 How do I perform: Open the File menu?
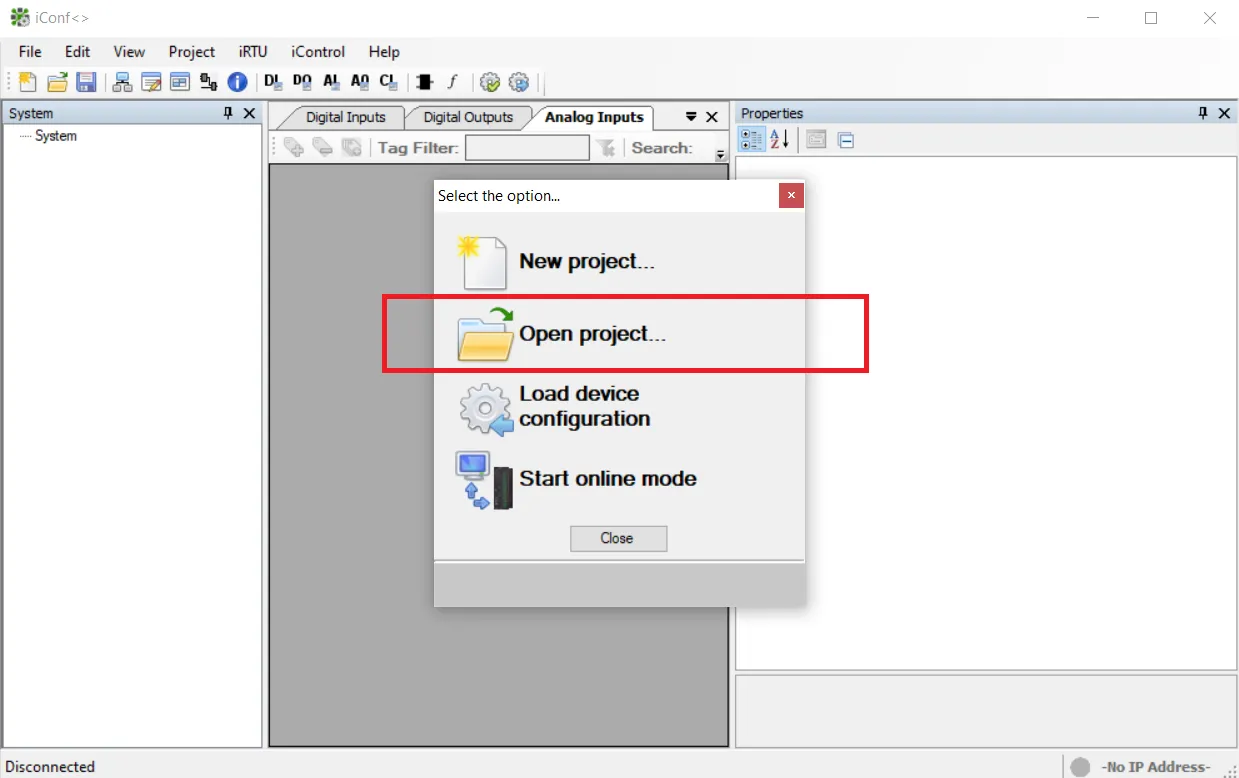pyautogui.click(x=30, y=52)
